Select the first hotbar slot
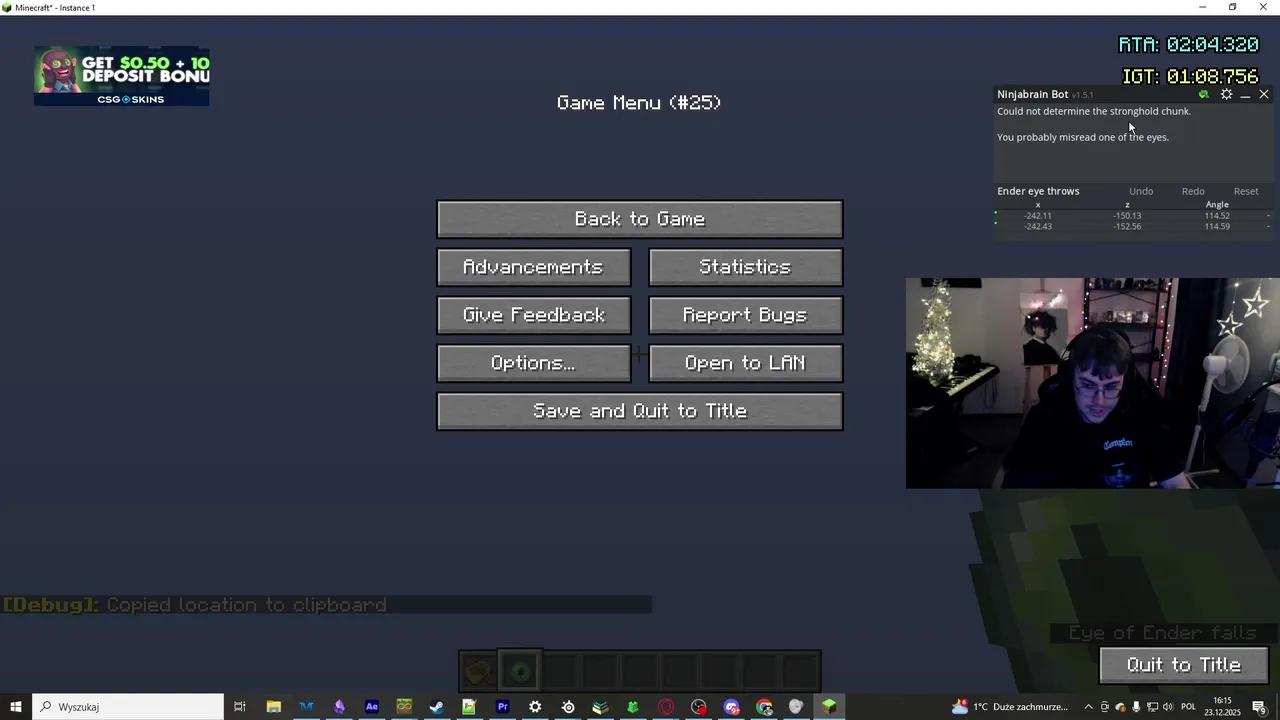The height and width of the screenshot is (720, 1280). (480, 671)
